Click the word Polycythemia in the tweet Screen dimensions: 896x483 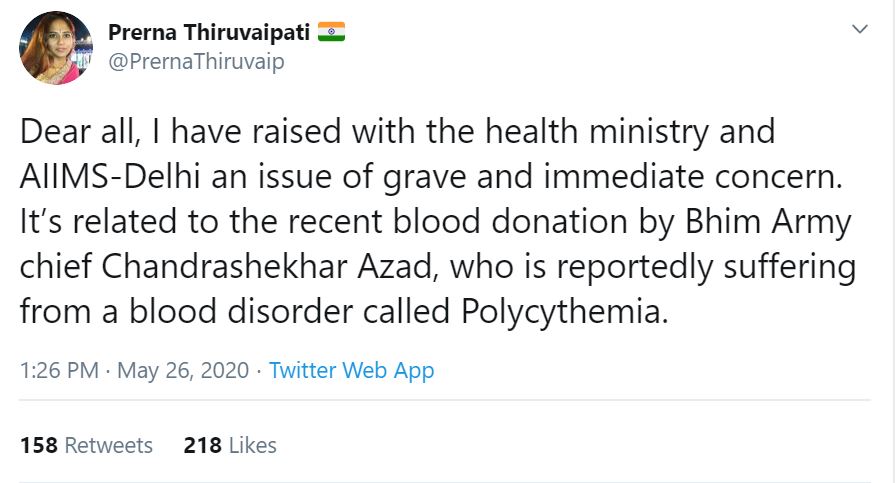tap(562, 313)
